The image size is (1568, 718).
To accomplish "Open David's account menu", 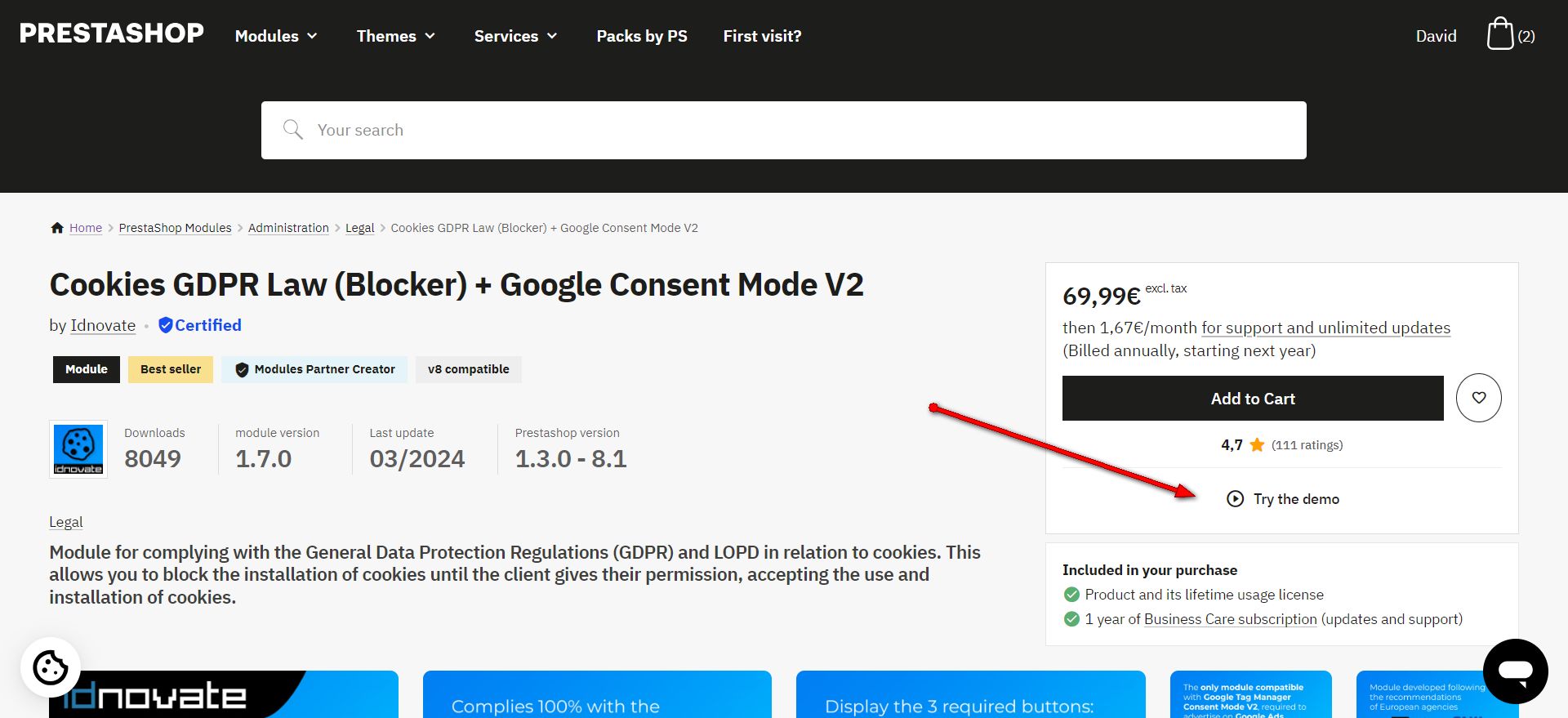I will tap(1436, 36).
